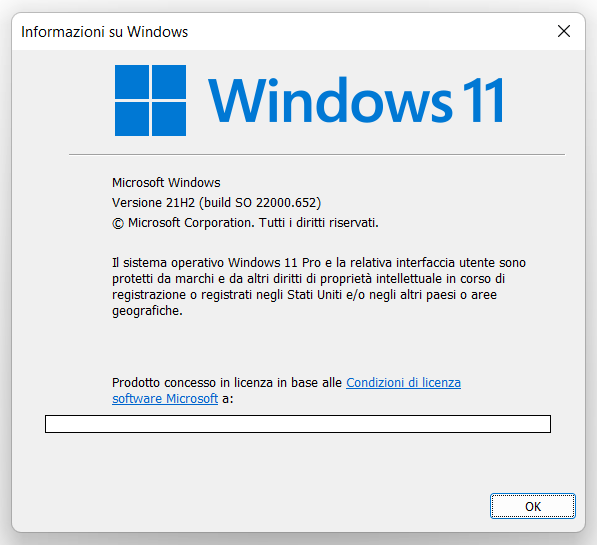Click the copyright © symbol

pos(118,224)
